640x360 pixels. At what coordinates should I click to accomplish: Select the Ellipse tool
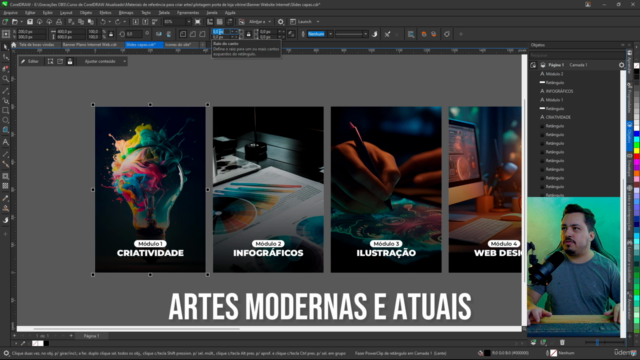click(5, 120)
